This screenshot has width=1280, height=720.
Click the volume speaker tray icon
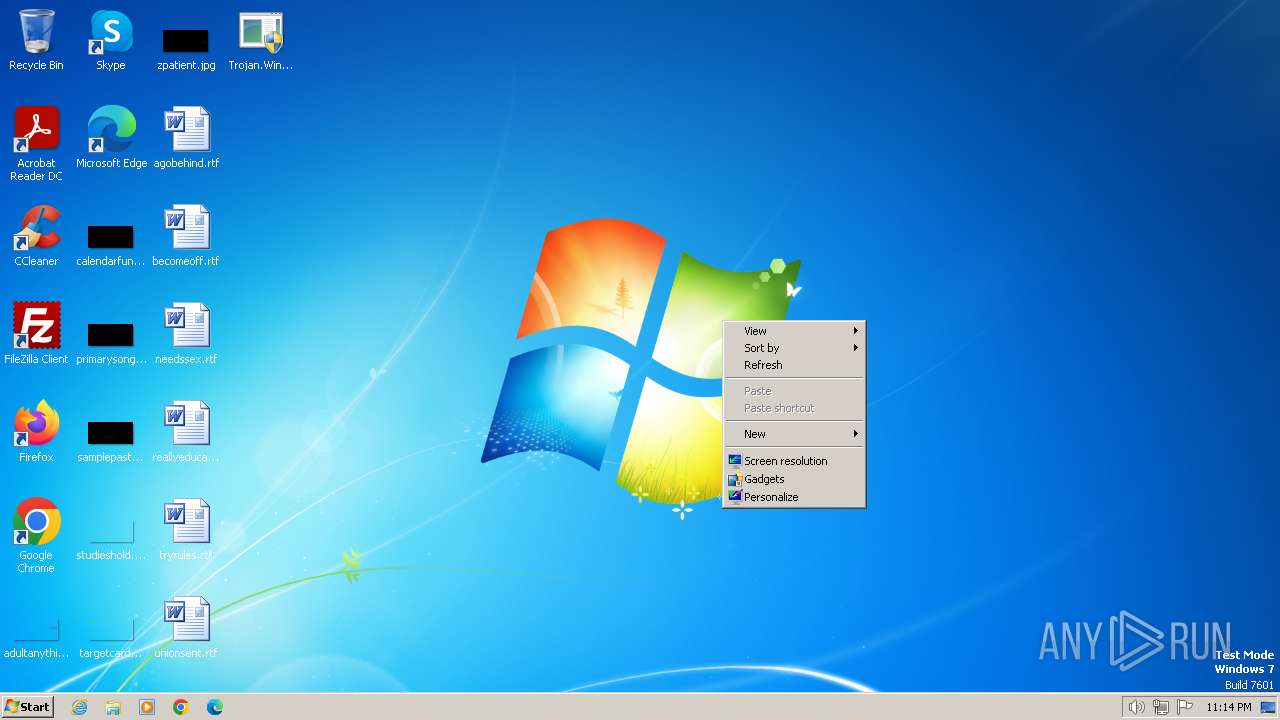click(x=1136, y=707)
